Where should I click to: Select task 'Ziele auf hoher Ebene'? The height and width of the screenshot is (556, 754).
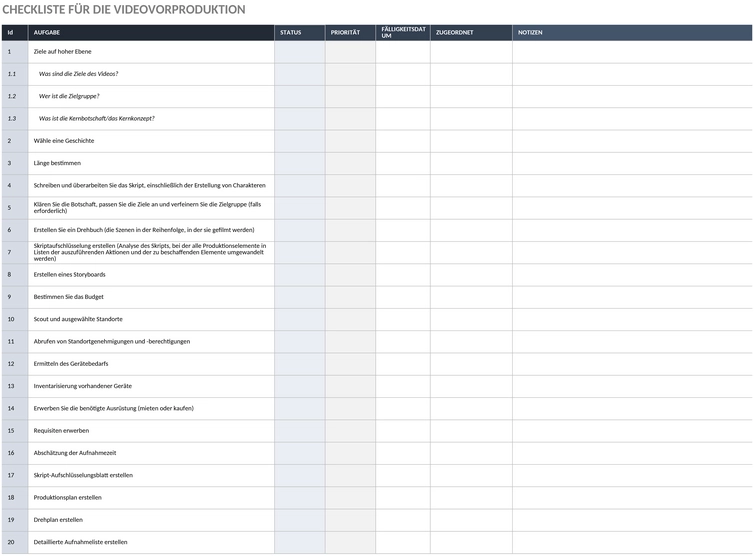[63, 51]
